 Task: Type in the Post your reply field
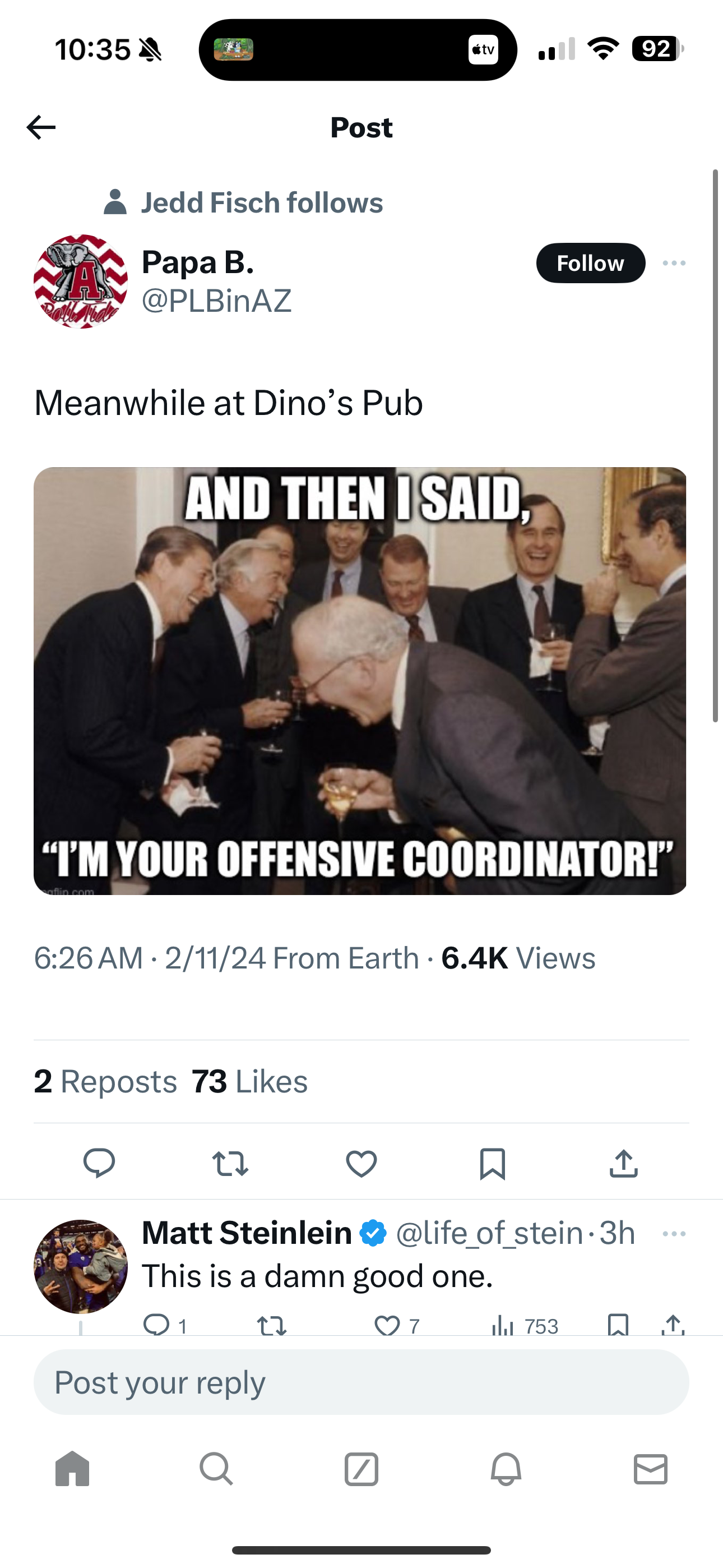click(x=361, y=1382)
